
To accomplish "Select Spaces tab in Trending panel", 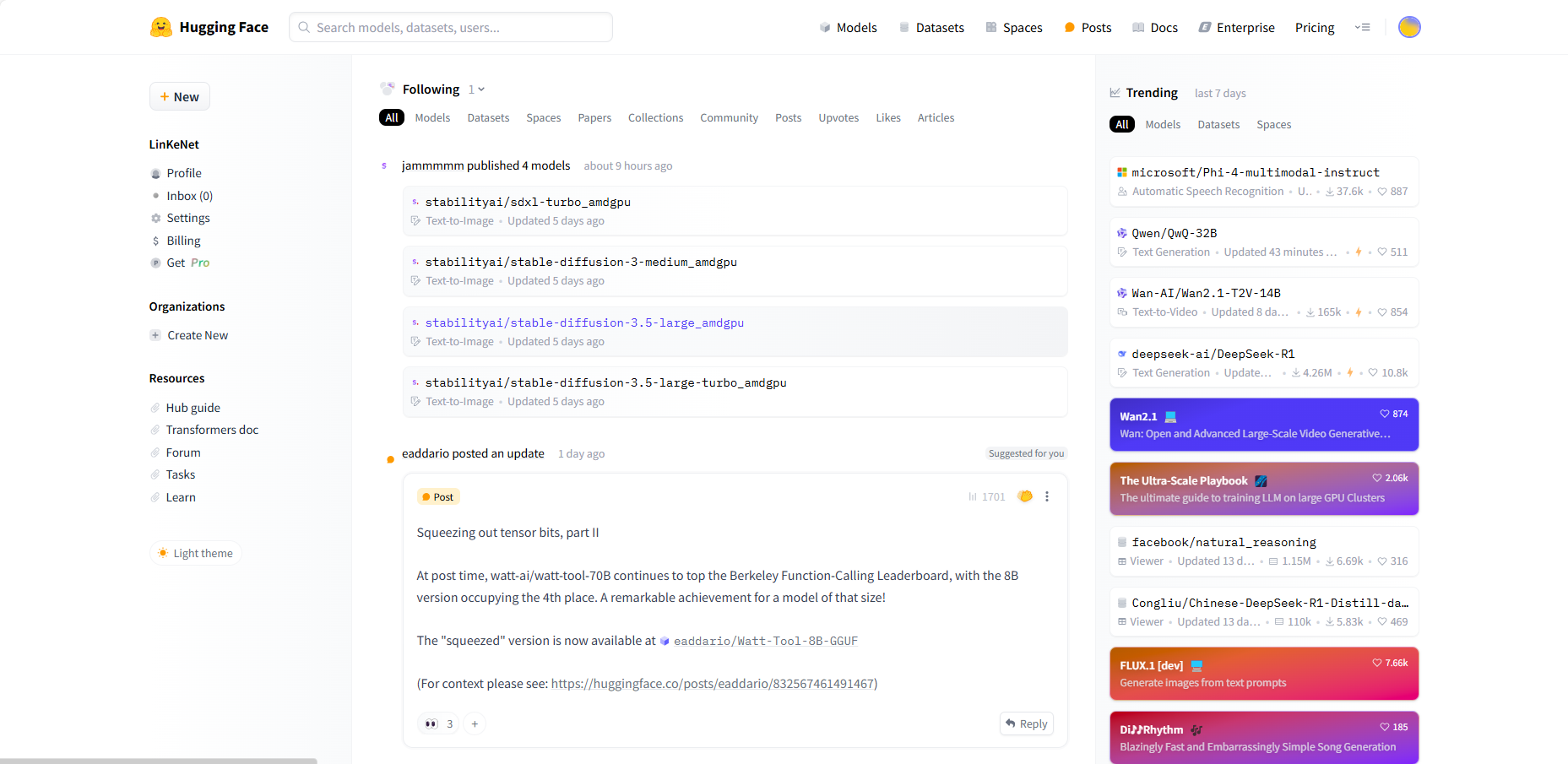I will (1273, 124).
